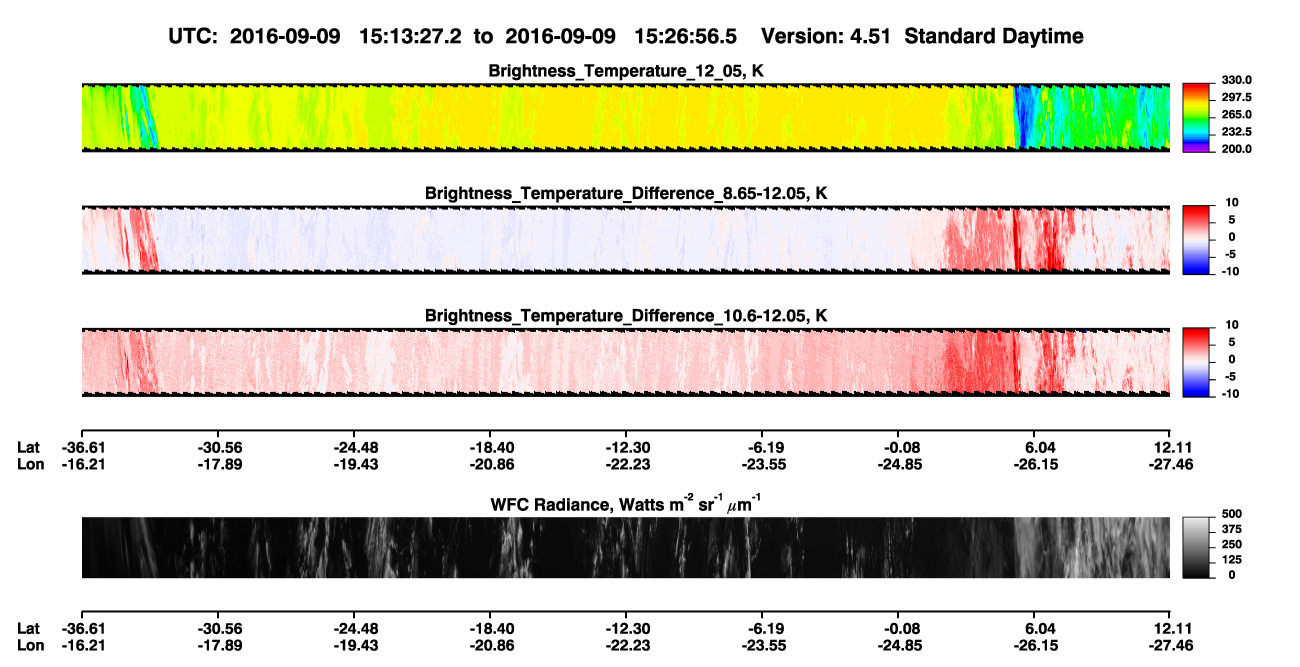The image size is (1300, 667).
Task: Click the 375 label on the WFC colorbar
Action: pyautogui.click(x=1232, y=531)
